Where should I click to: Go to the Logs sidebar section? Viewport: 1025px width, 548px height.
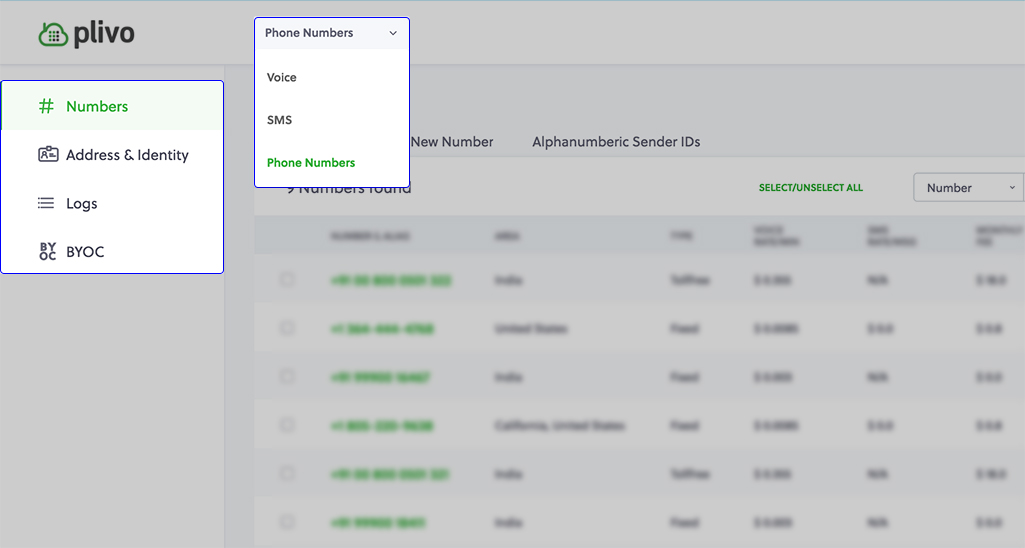pos(82,203)
